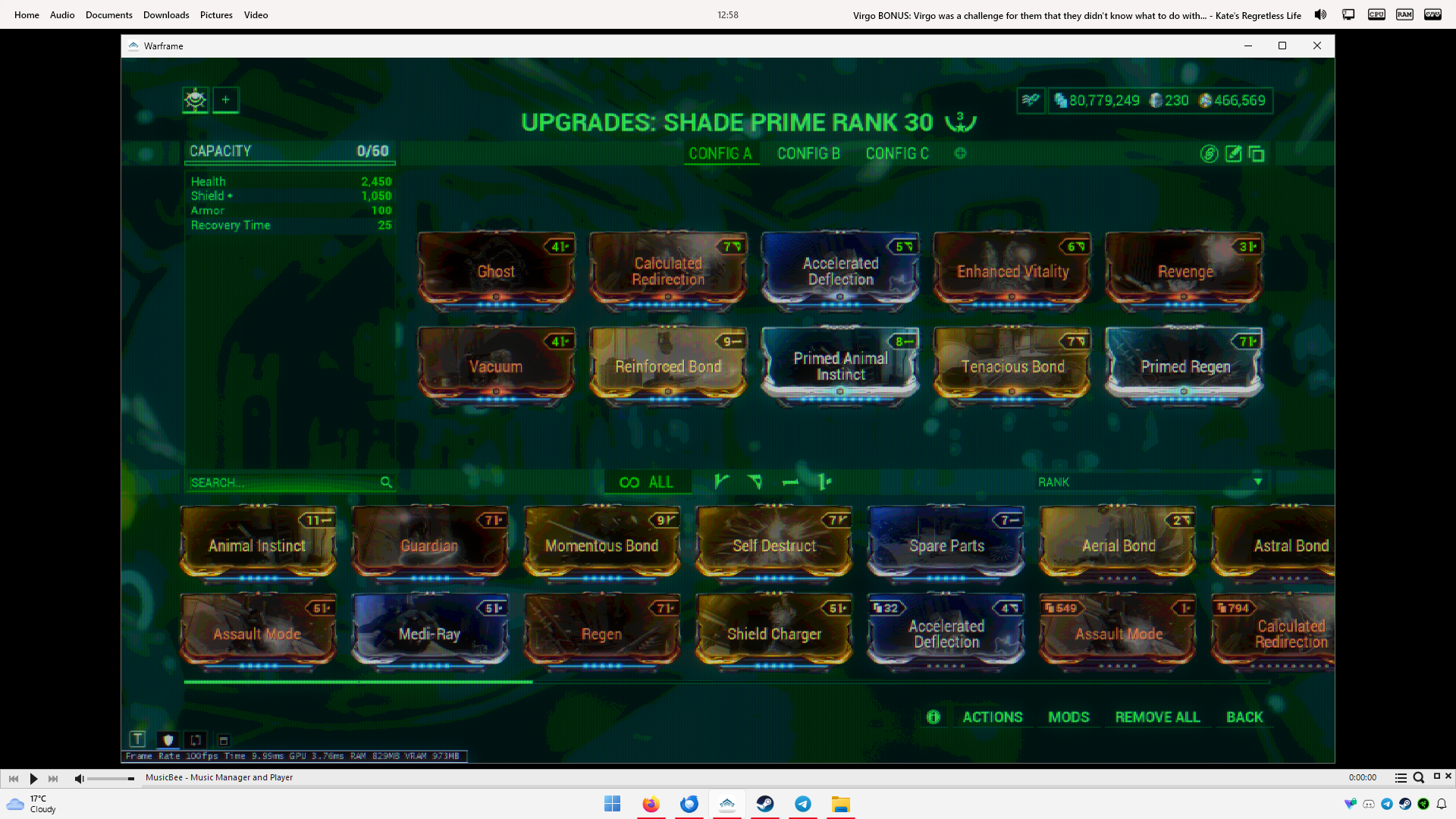
Task: Open Steam from the taskbar
Action: [x=765, y=804]
